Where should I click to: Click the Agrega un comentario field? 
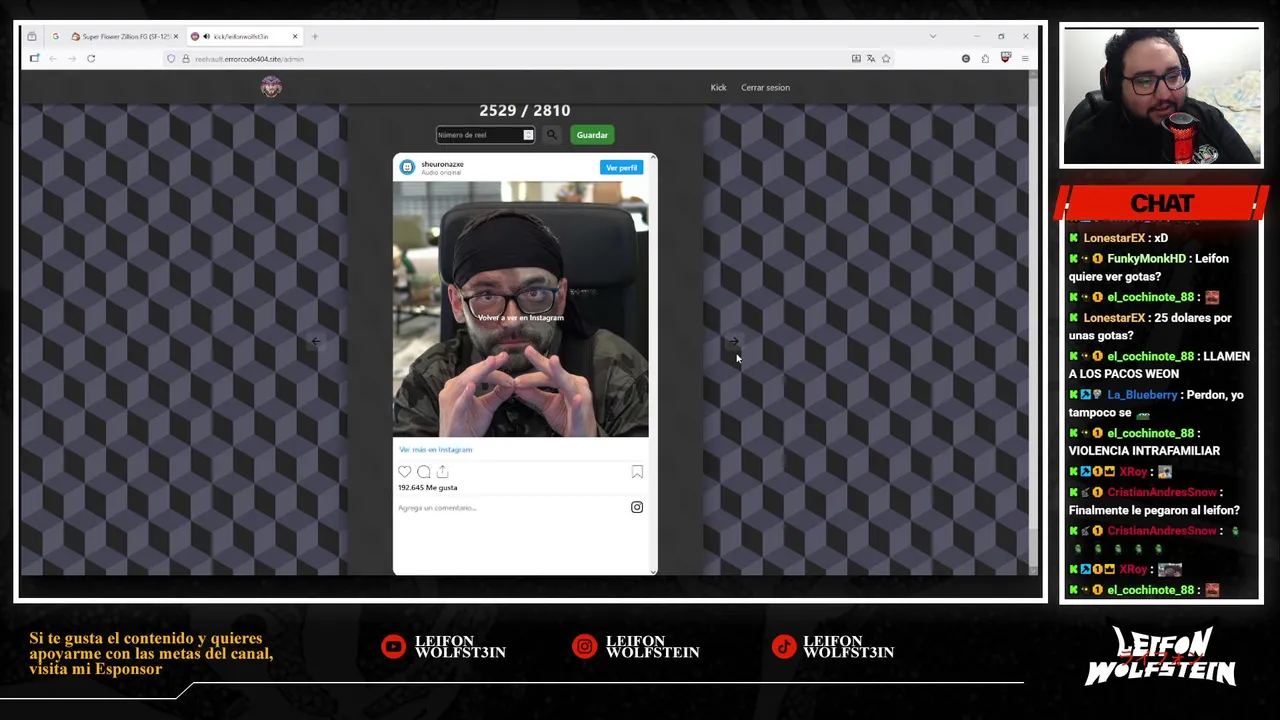pyautogui.click(x=437, y=508)
